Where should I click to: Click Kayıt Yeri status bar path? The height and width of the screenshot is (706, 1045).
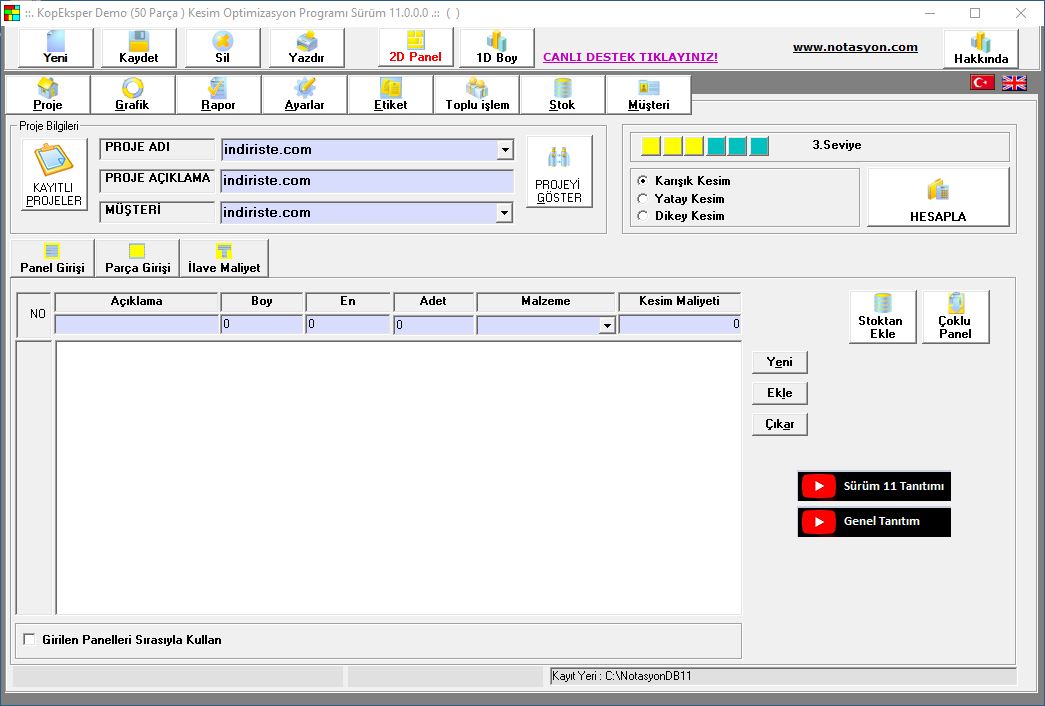point(621,676)
